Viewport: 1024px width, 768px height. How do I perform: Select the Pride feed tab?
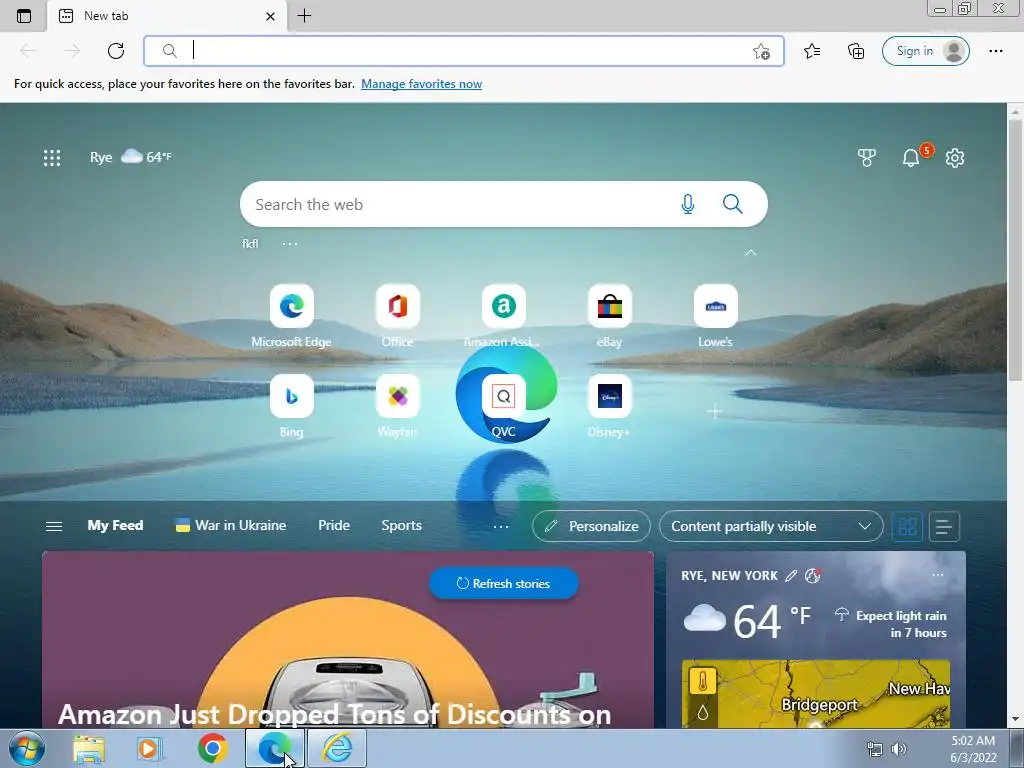coord(334,526)
